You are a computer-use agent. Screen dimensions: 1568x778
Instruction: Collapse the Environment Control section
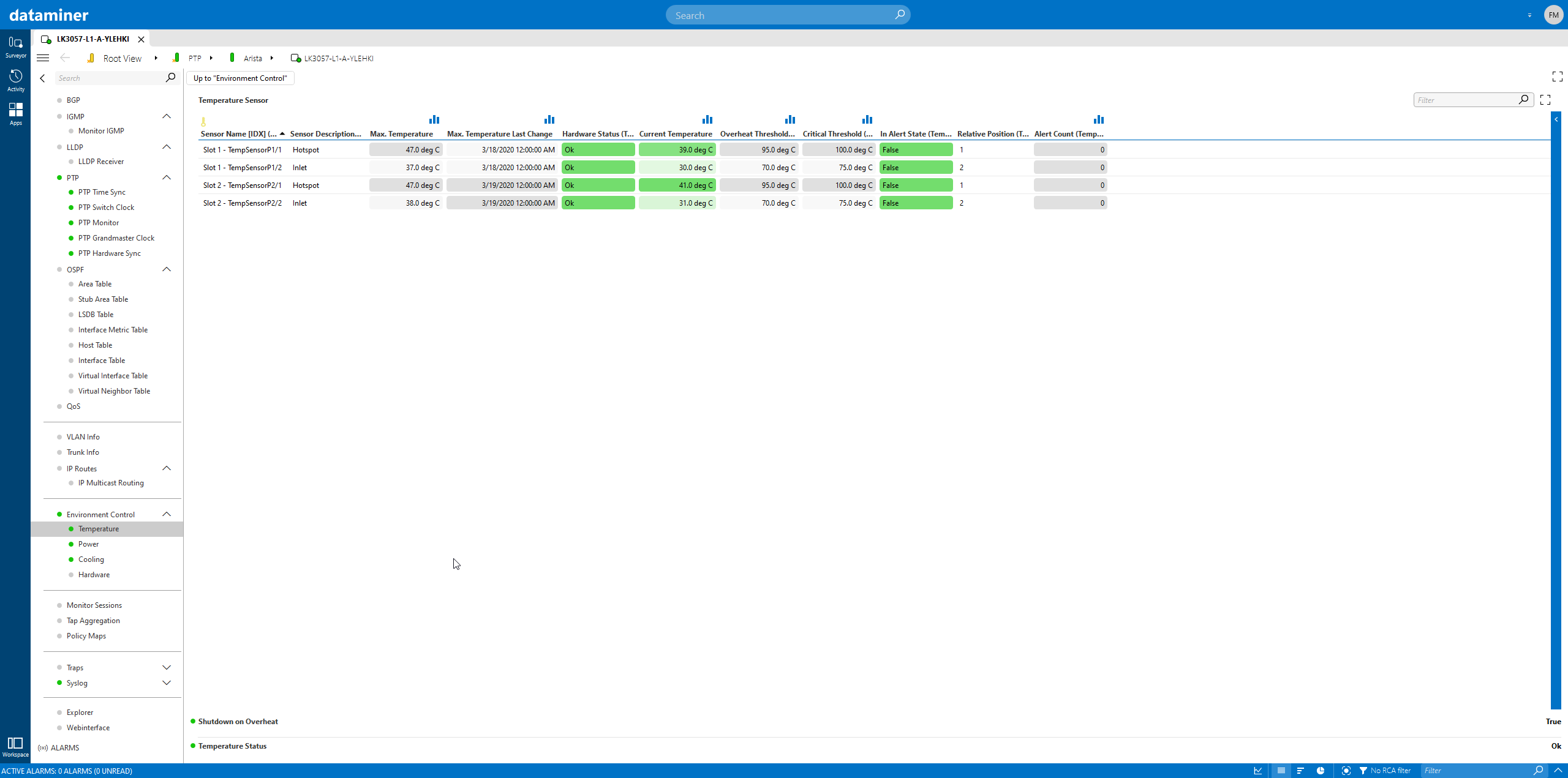pyautogui.click(x=167, y=514)
